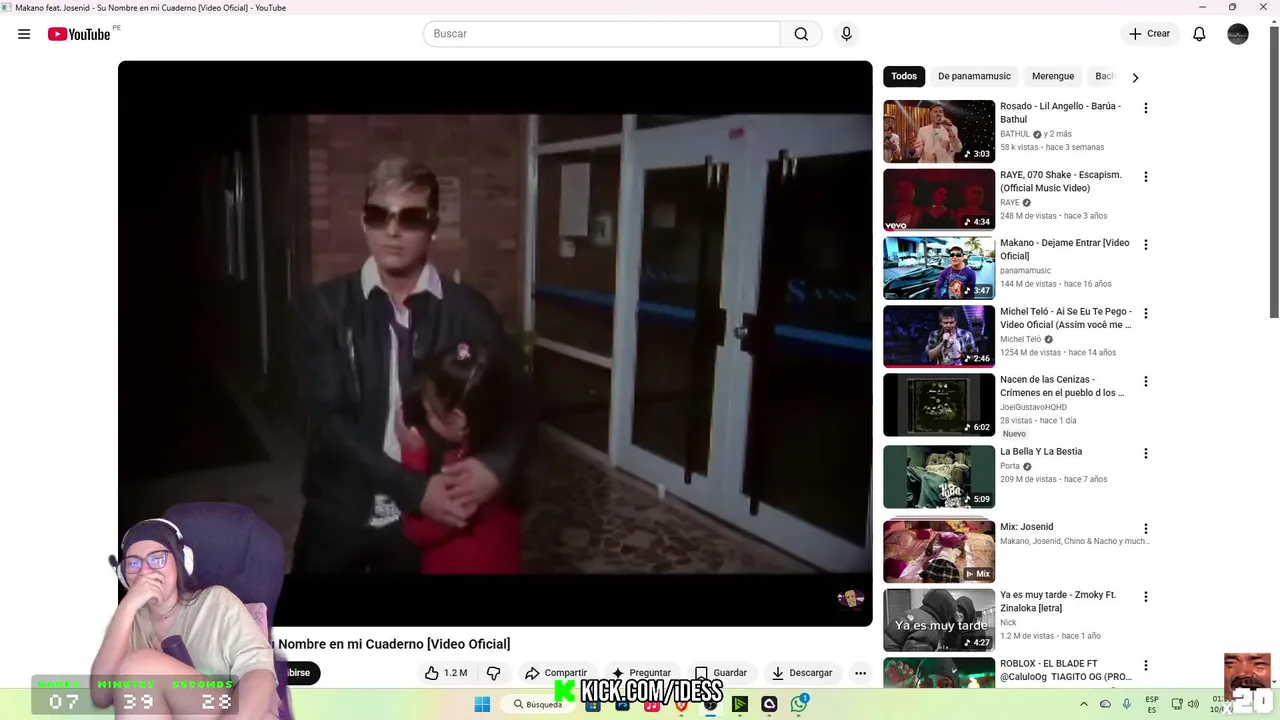Switch the ESP keyboard language indicator

[1152, 704]
